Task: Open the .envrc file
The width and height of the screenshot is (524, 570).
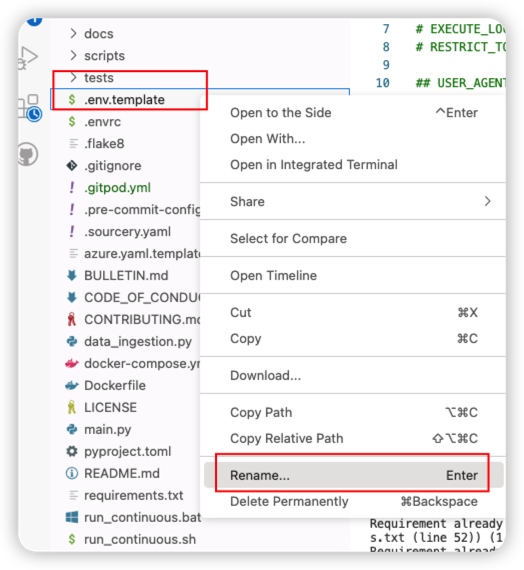Action: [103, 122]
